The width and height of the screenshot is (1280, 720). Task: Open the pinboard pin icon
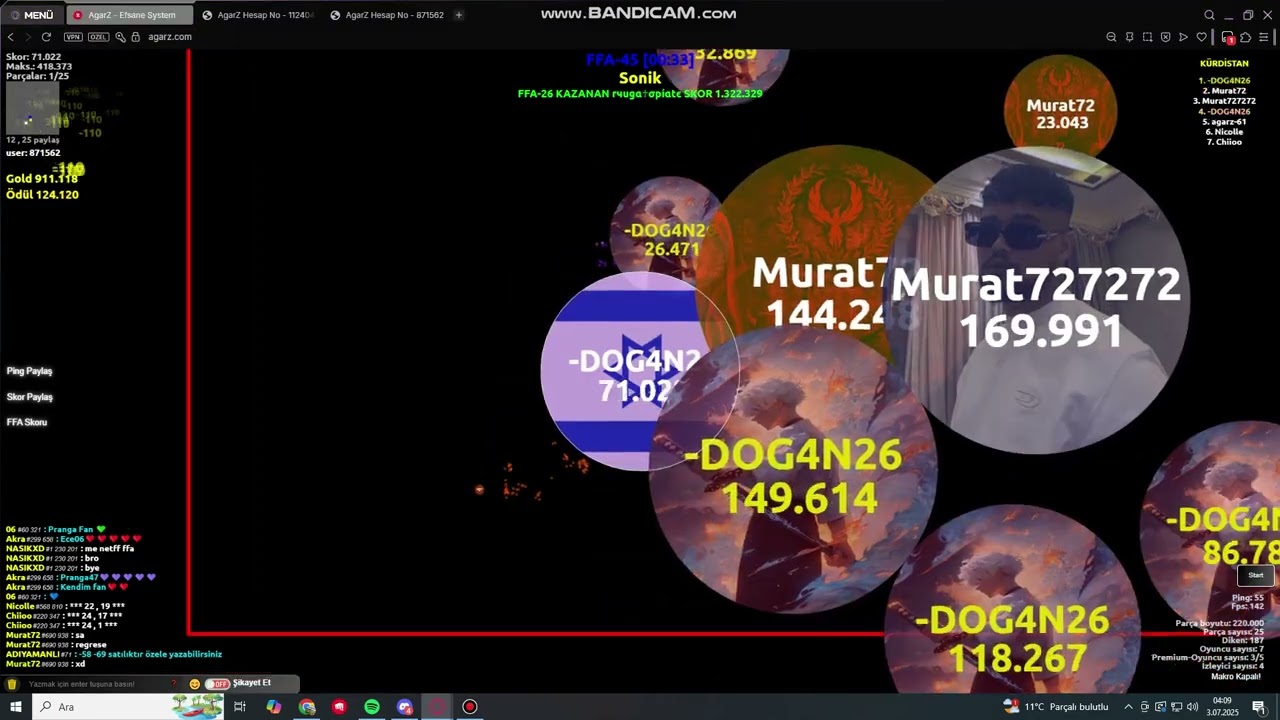click(1129, 37)
